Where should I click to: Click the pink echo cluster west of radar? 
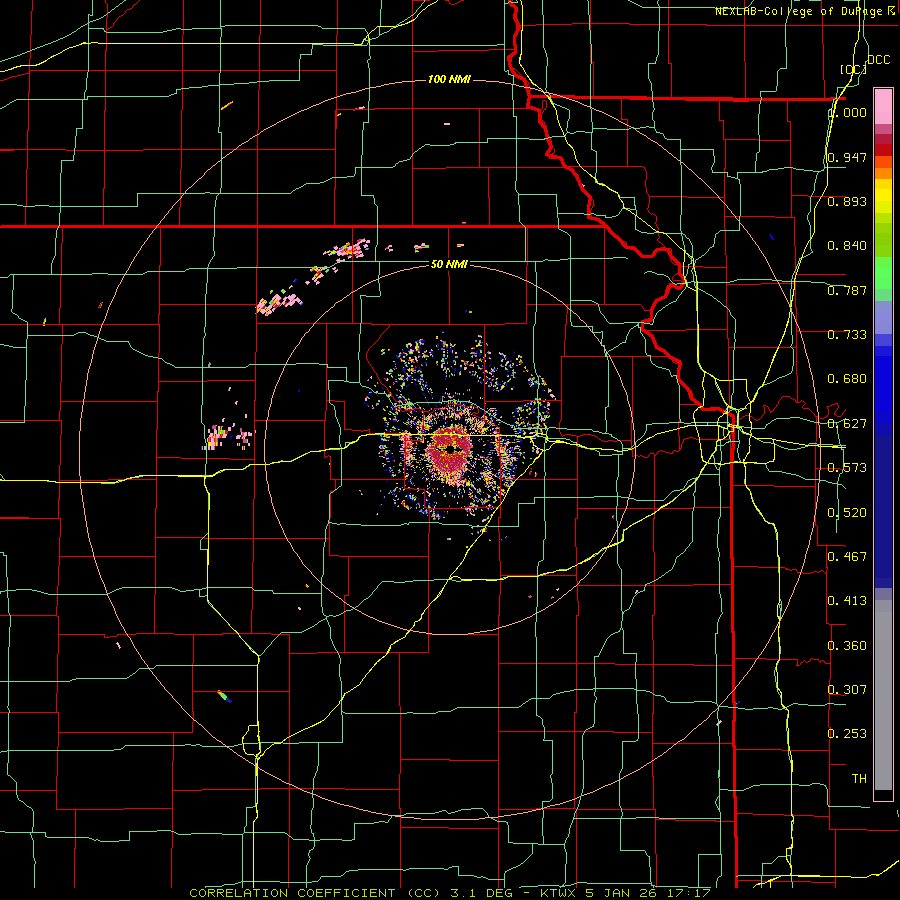point(228,437)
